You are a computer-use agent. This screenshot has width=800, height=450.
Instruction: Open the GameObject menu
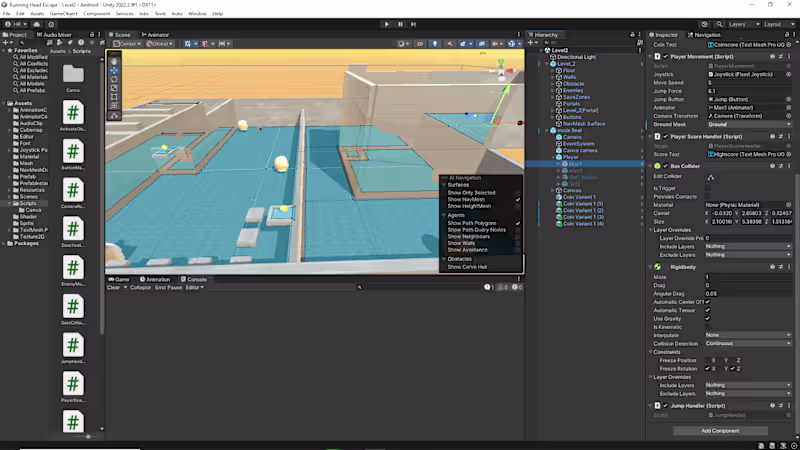62,14
